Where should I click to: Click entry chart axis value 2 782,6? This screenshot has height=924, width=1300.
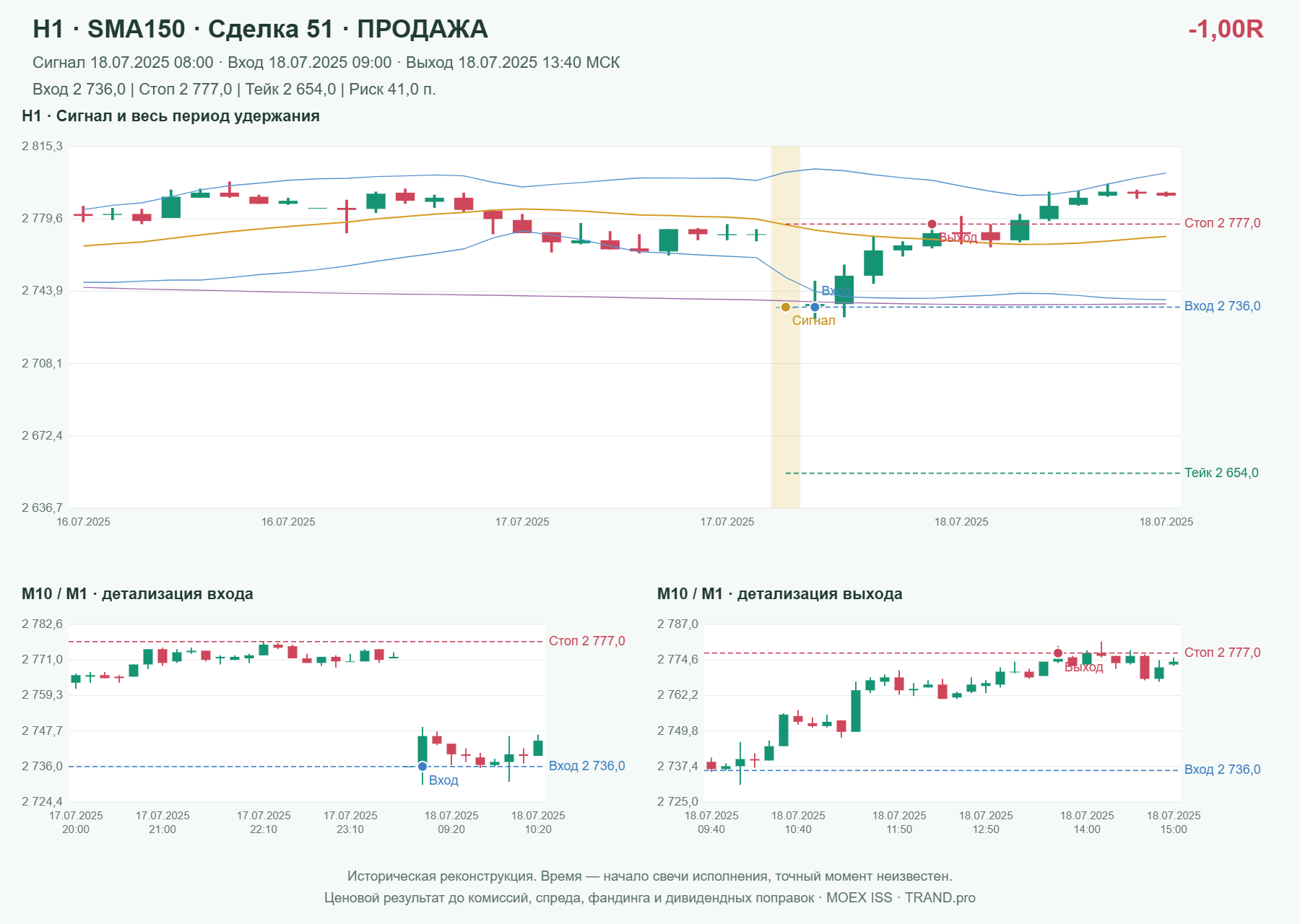(x=42, y=624)
